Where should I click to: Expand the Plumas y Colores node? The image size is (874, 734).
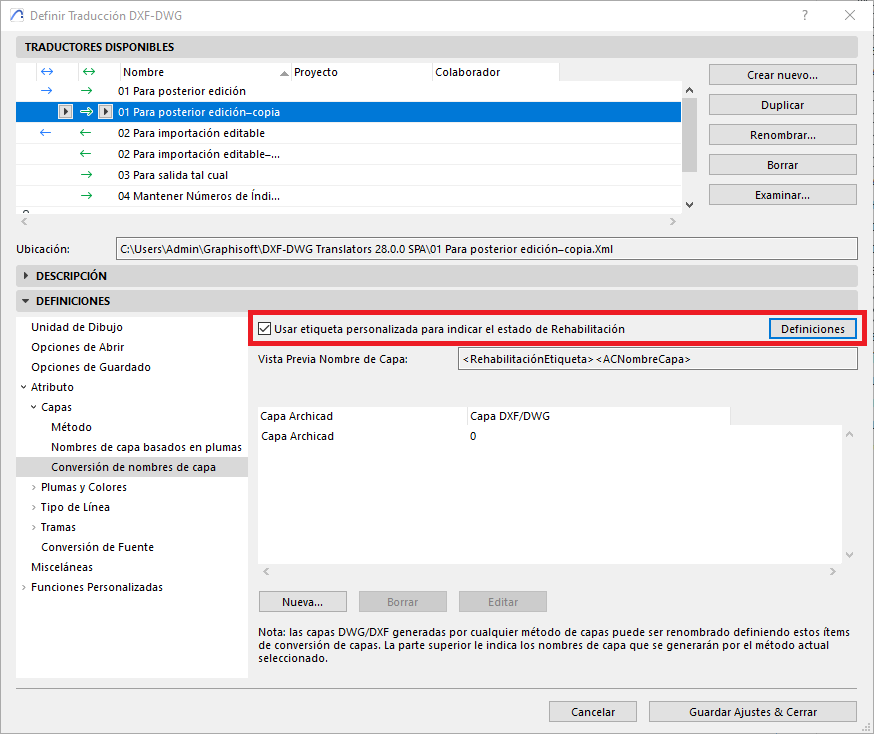tap(34, 487)
